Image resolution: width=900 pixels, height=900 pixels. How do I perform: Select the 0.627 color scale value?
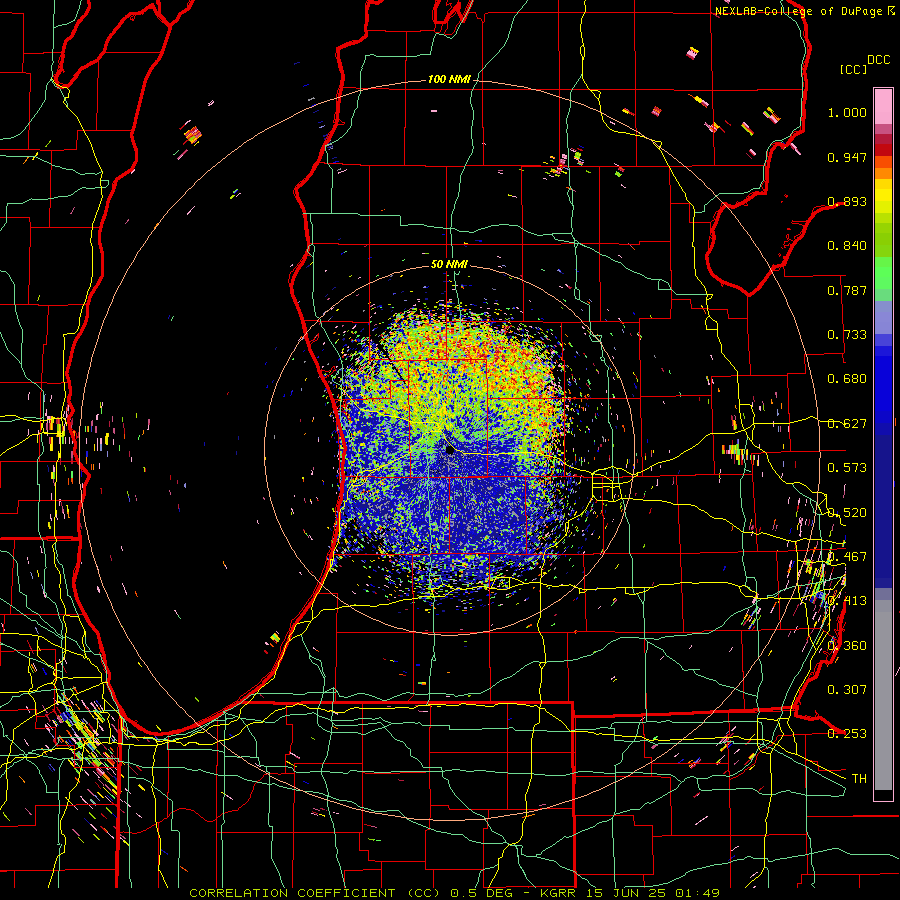pyautogui.click(x=847, y=424)
